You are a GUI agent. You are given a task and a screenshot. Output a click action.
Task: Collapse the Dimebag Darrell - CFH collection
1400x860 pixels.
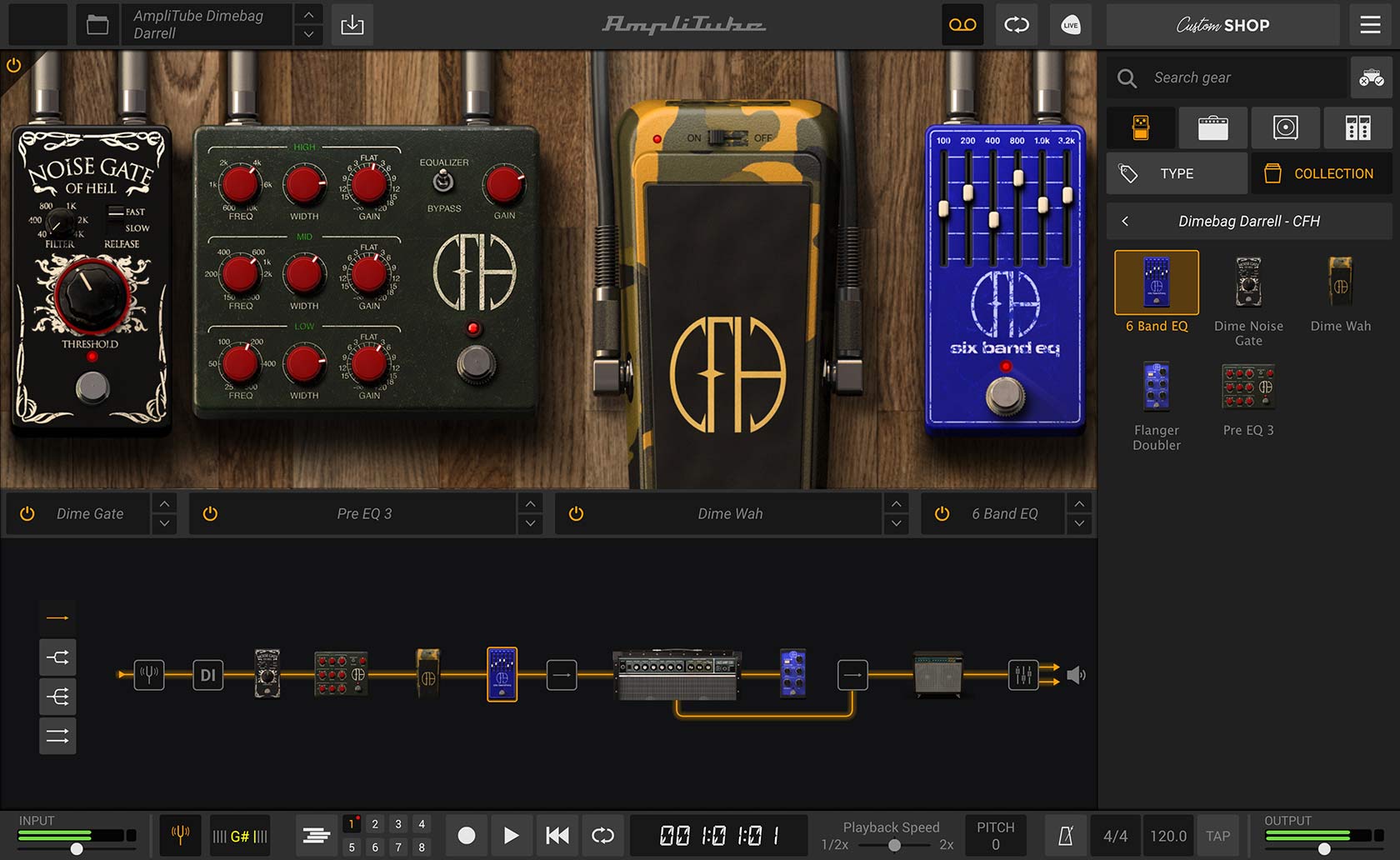[1125, 221]
